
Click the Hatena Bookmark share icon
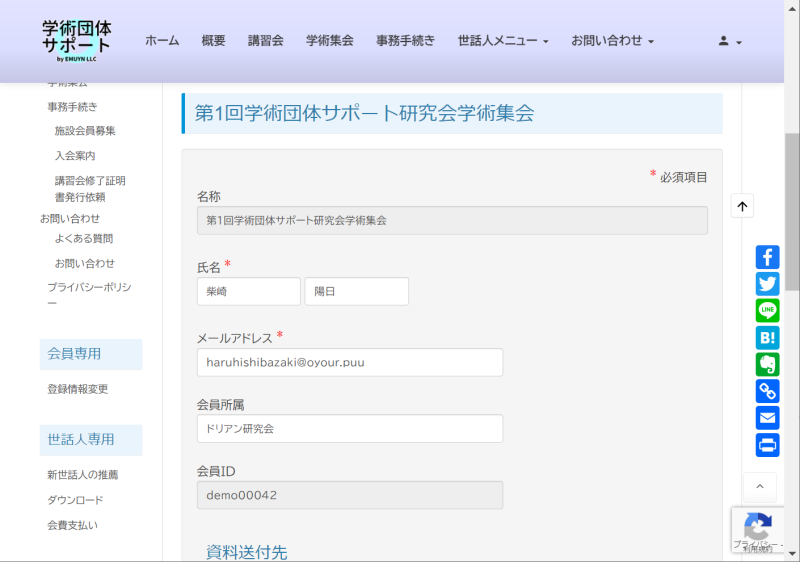767,338
